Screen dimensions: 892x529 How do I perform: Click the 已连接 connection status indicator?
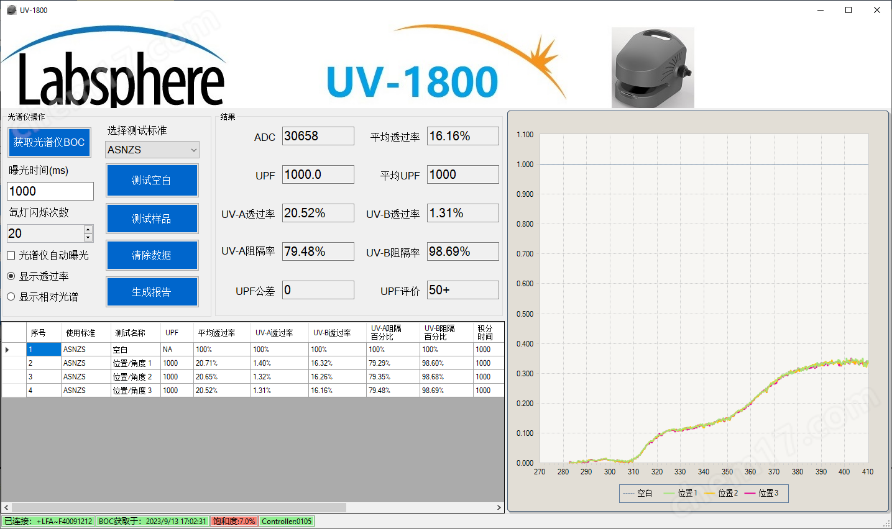48,521
